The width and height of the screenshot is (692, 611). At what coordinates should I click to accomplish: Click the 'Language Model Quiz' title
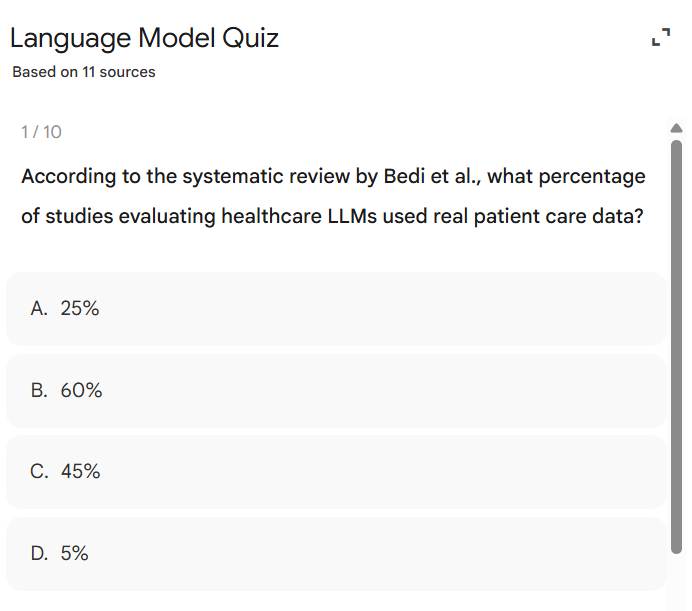point(144,39)
